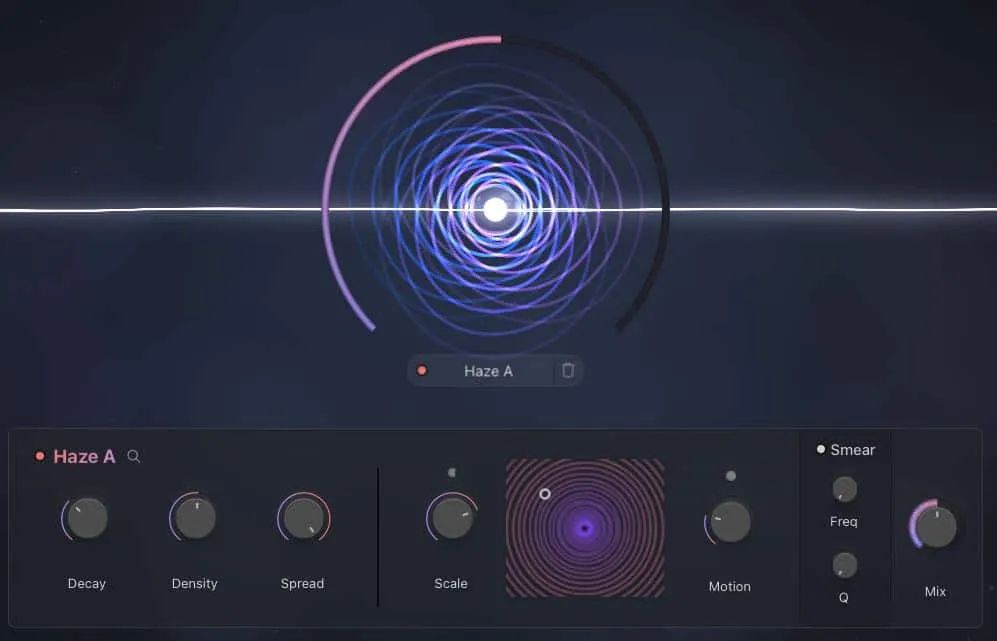Toggle the small dot above the Scale knob
Screen dimensions: 997x641
[452, 472]
